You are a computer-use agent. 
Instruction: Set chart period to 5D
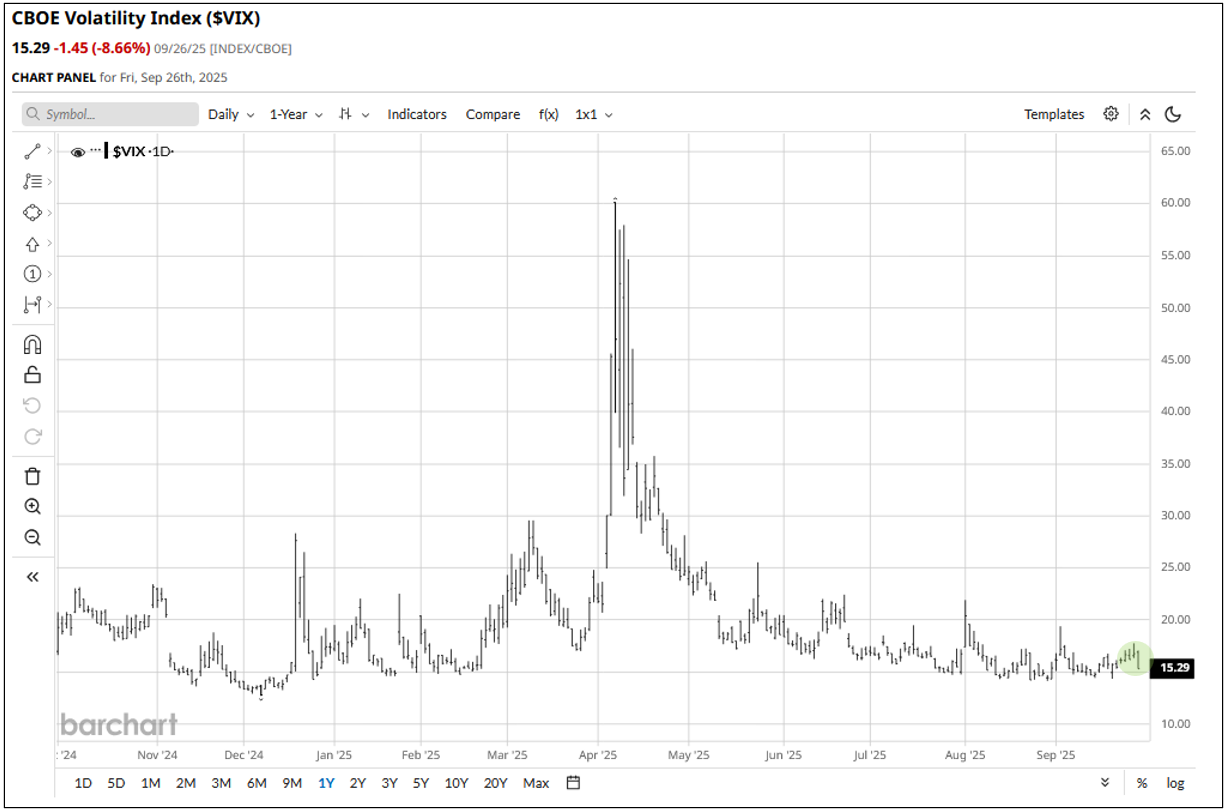[117, 783]
